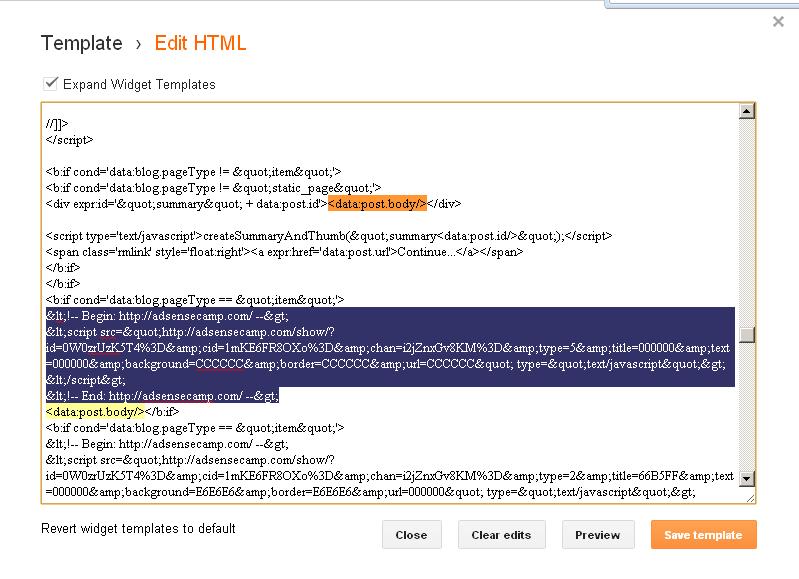Close the dialog with the X icon
This screenshot has width=799, height=579.
pyautogui.click(x=778, y=21)
